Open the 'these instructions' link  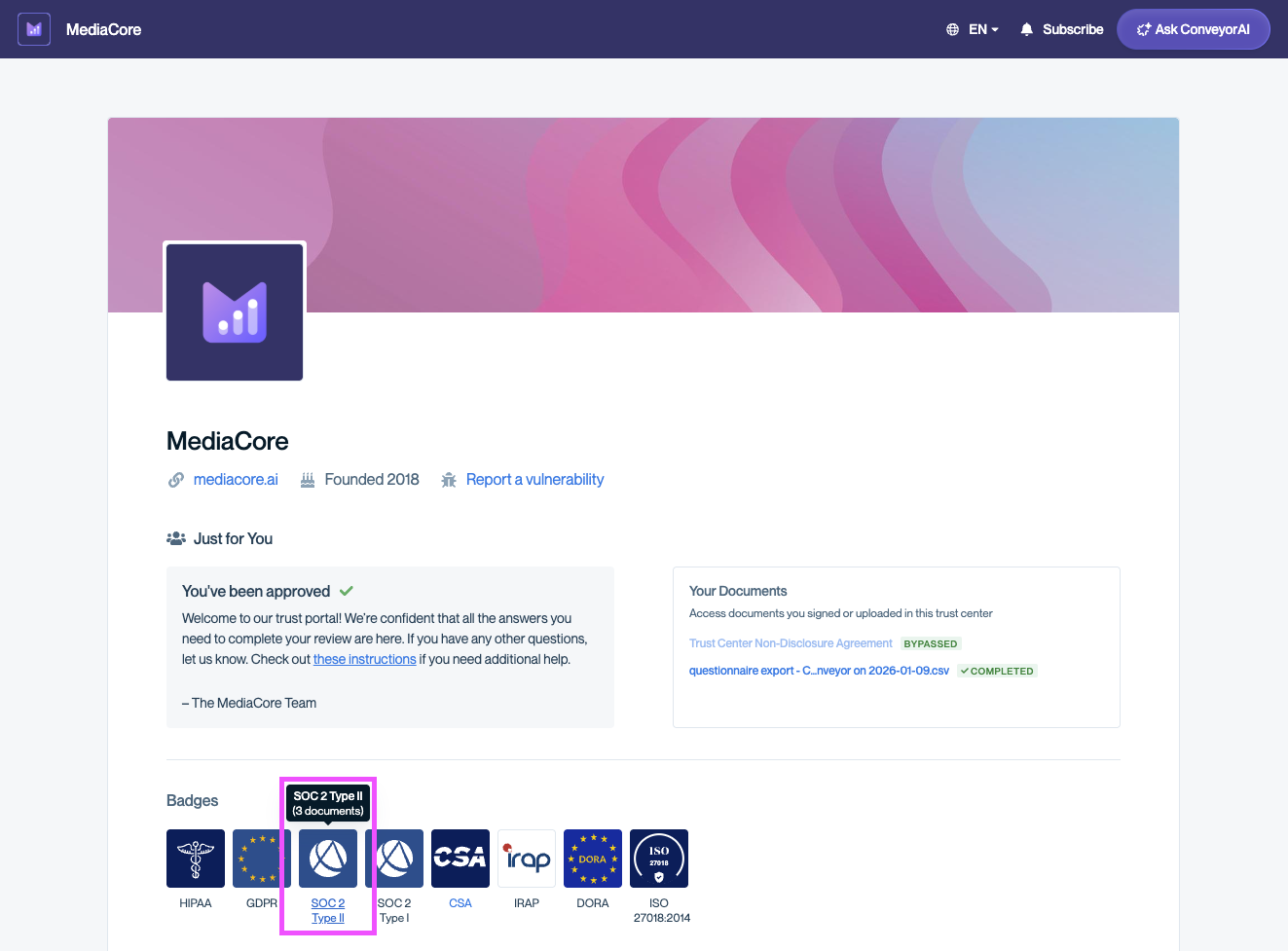pyautogui.click(x=364, y=659)
